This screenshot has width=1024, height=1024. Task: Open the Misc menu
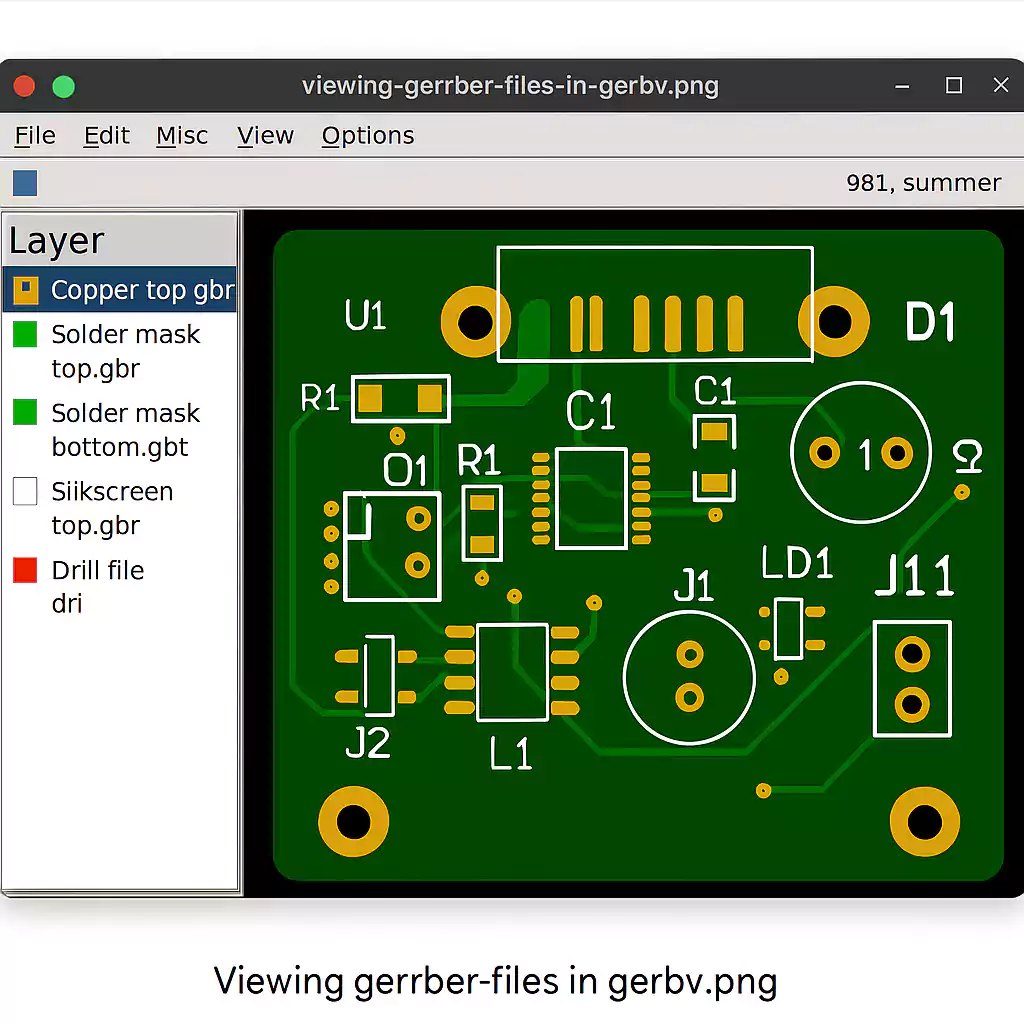tap(182, 135)
